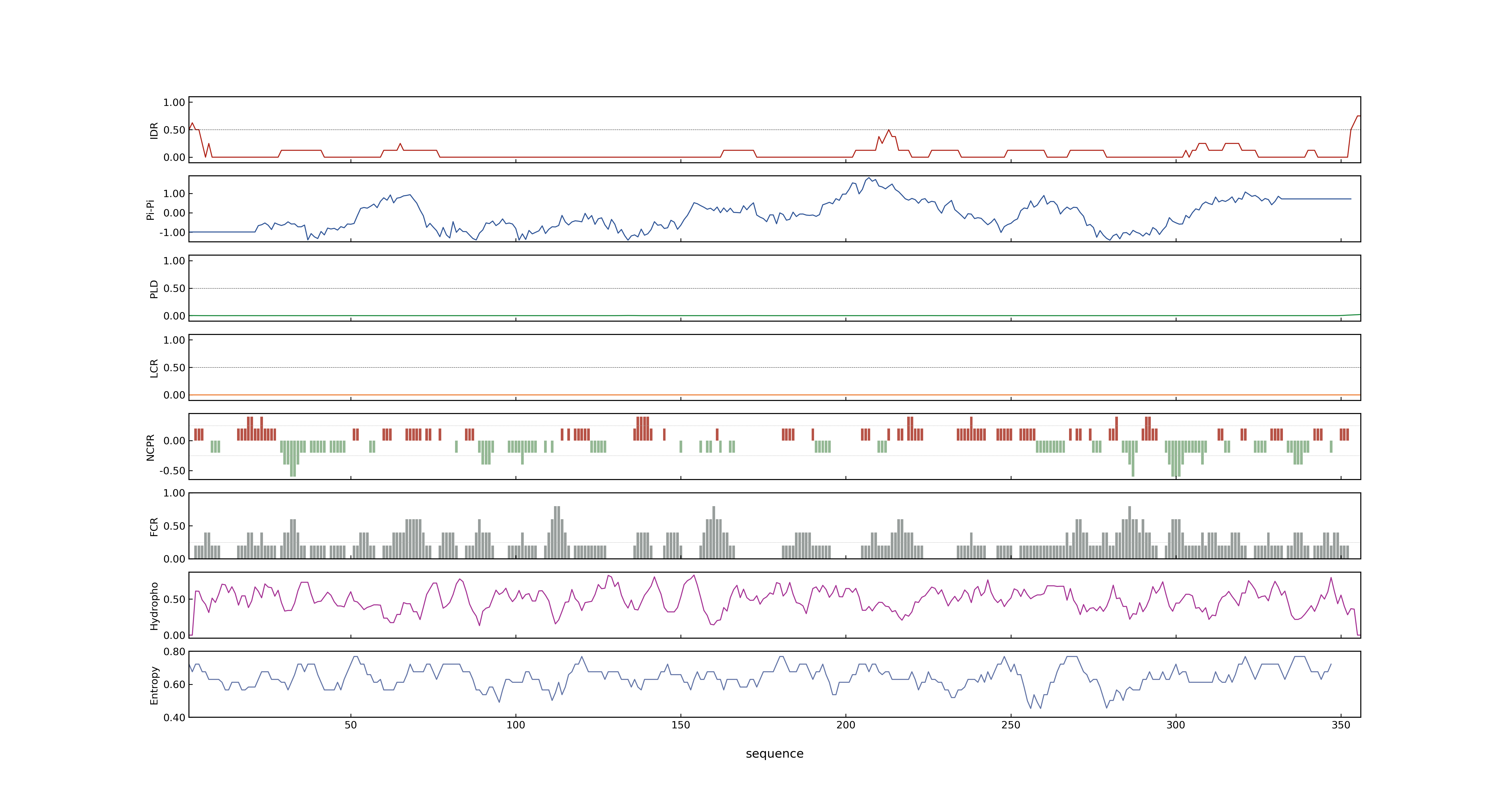Click the PLD y-axis label
This screenshot has width=1512, height=806.
(x=154, y=288)
